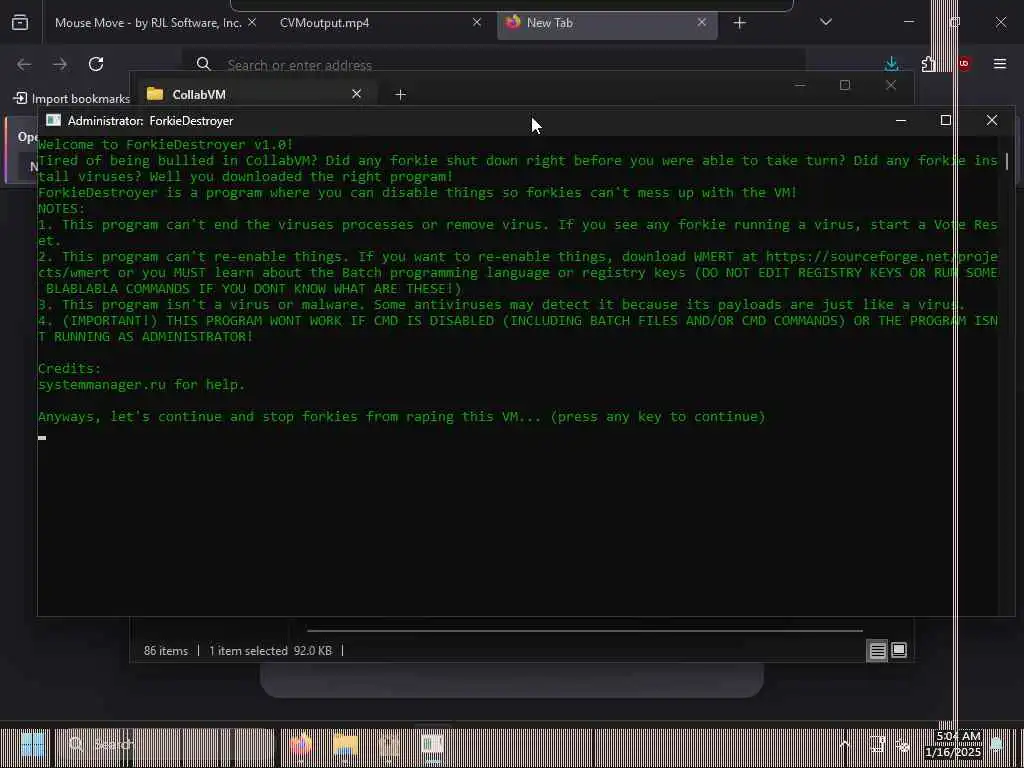Close the ForkieDestroyer console window
The height and width of the screenshot is (768, 1024).
click(x=991, y=121)
